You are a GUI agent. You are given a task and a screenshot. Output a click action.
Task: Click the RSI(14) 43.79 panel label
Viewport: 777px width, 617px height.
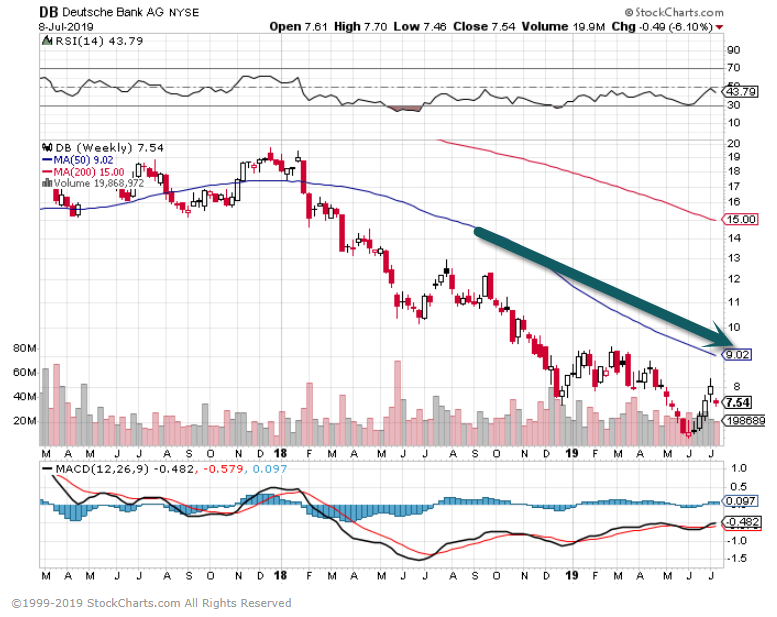[x=99, y=41]
